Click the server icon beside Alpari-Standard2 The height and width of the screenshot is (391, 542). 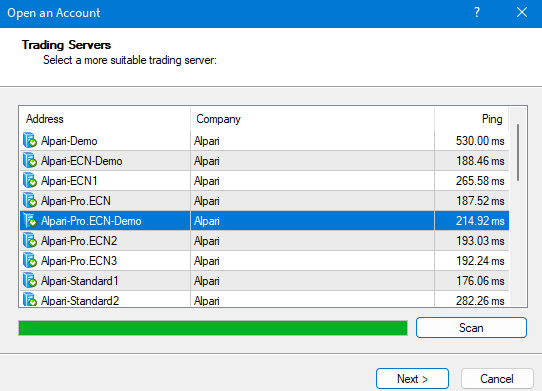(x=30, y=299)
